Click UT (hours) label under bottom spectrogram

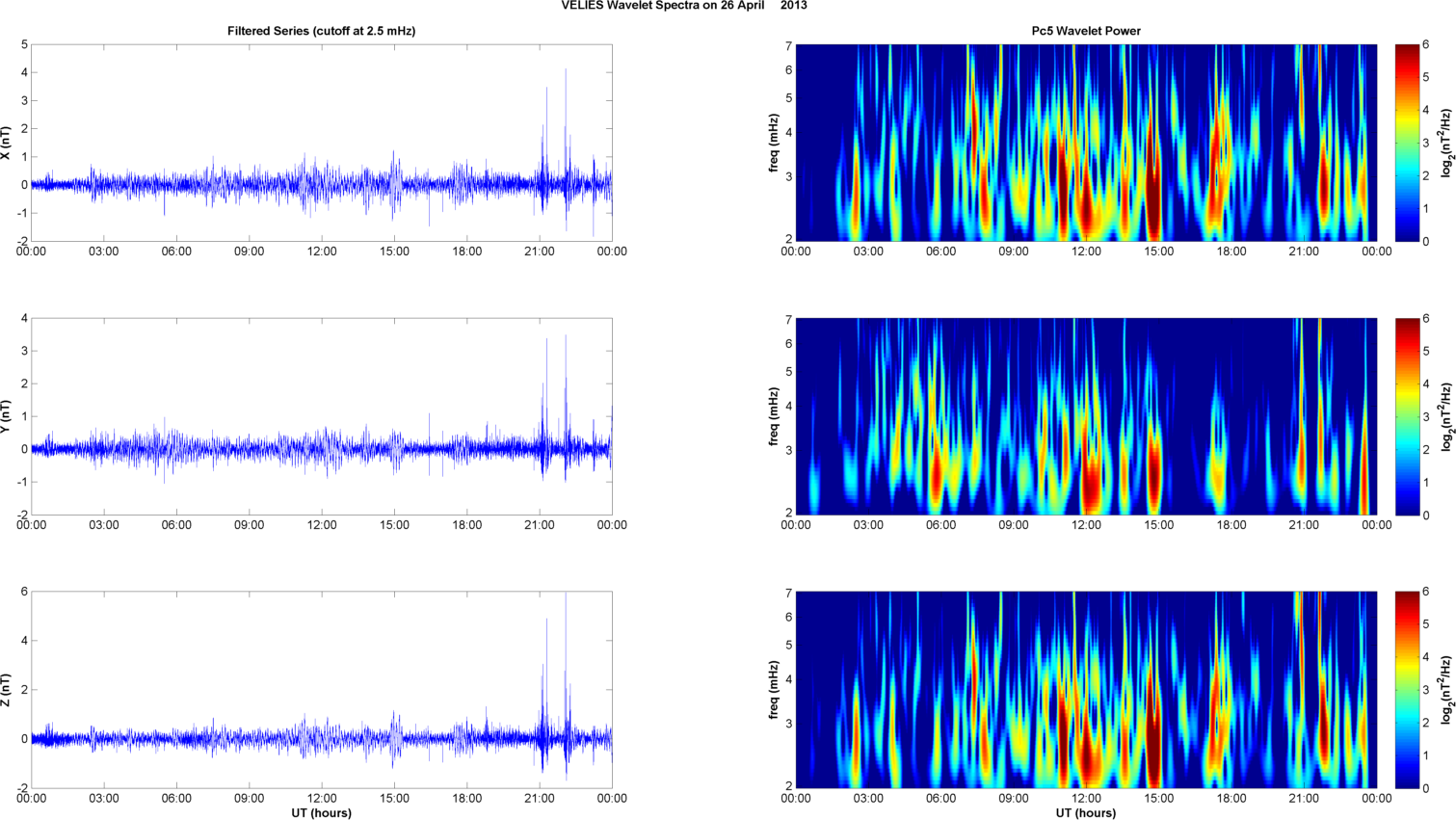1086,813
